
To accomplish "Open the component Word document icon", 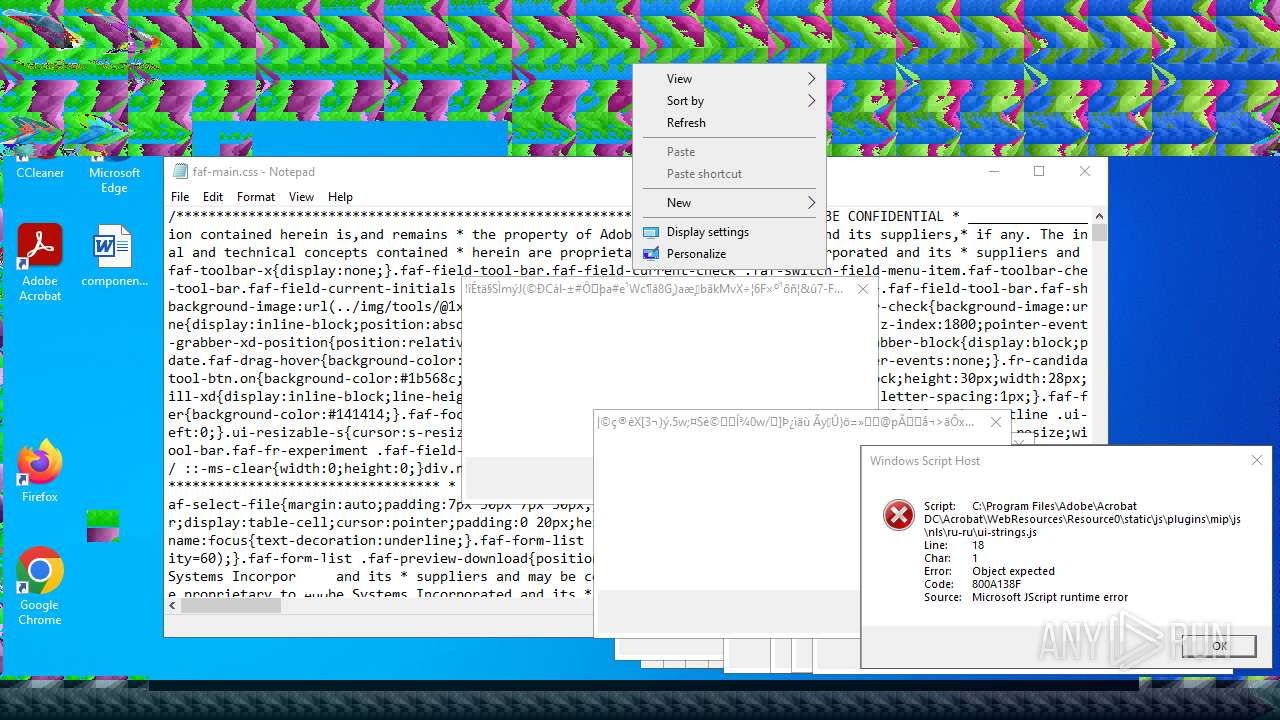I will pos(114,257).
